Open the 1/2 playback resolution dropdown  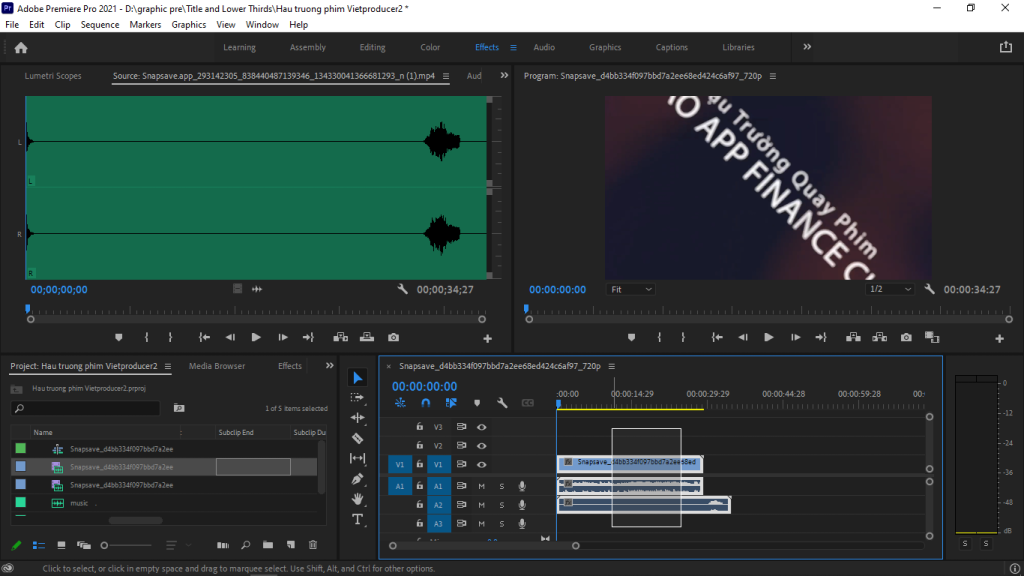890,289
